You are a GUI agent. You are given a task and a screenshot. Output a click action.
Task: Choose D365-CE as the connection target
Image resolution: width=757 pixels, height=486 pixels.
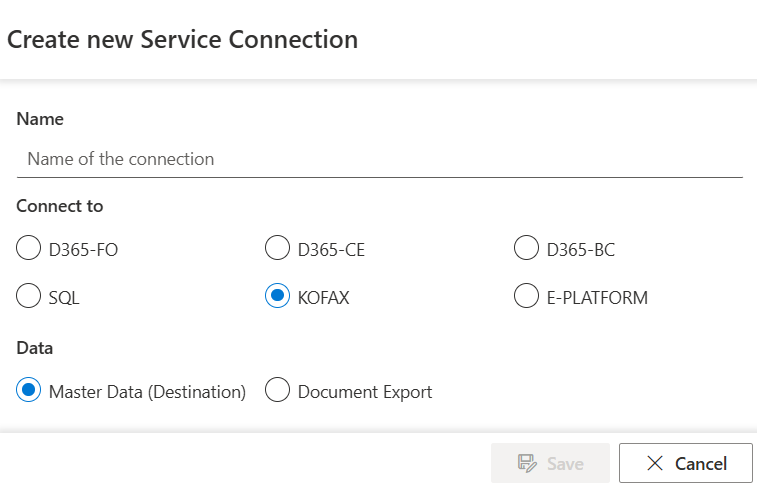(277, 249)
